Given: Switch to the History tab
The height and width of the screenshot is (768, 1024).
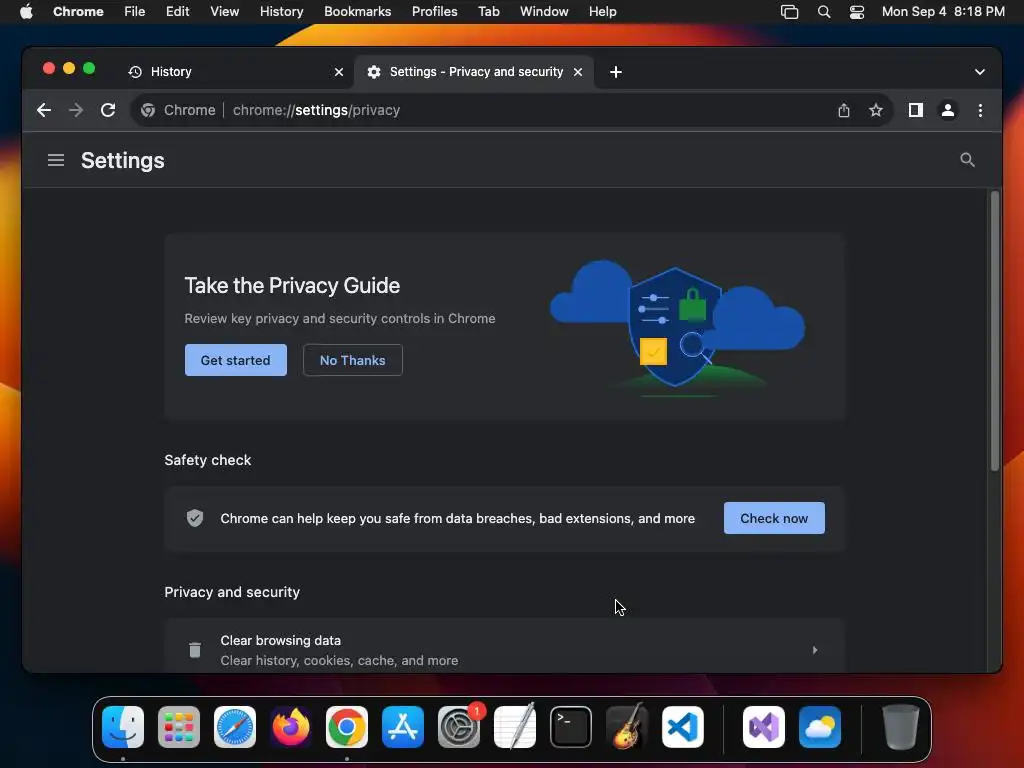Looking at the screenshot, I should [234, 72].
